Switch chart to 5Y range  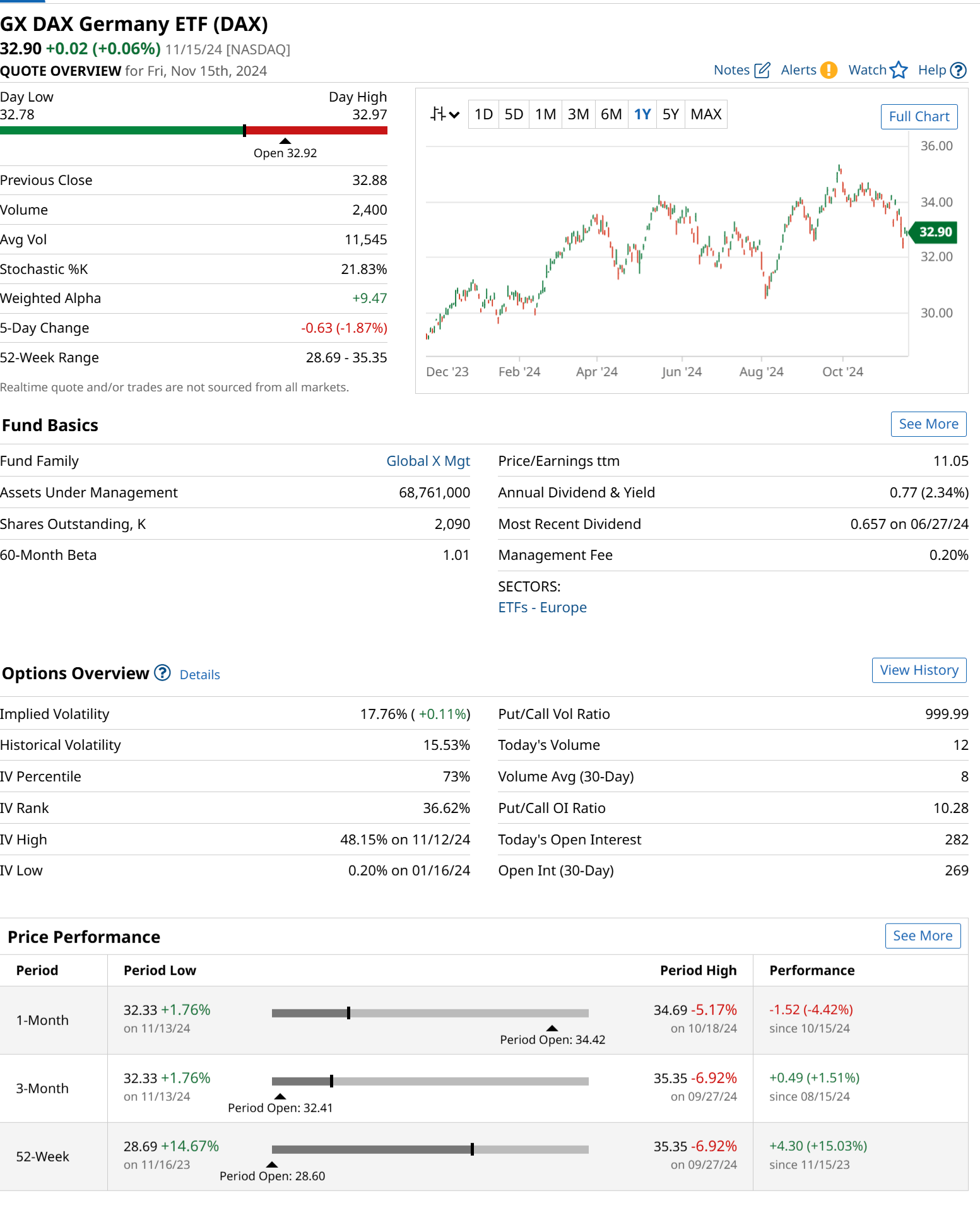671,114
